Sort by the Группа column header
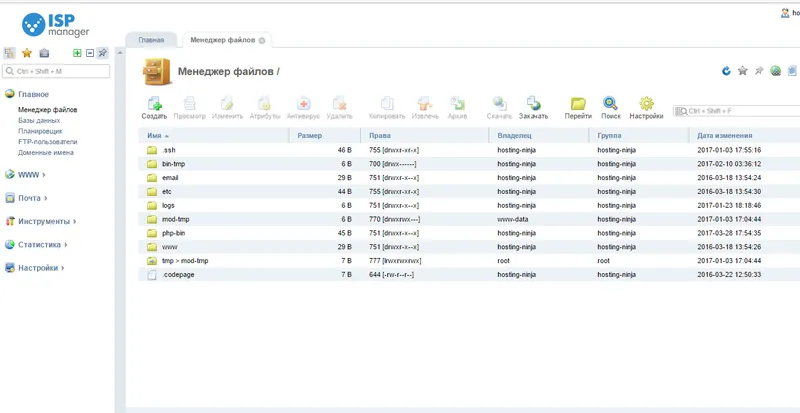The image size is (800, 413). pyautogui.click(x=639, y=136)
